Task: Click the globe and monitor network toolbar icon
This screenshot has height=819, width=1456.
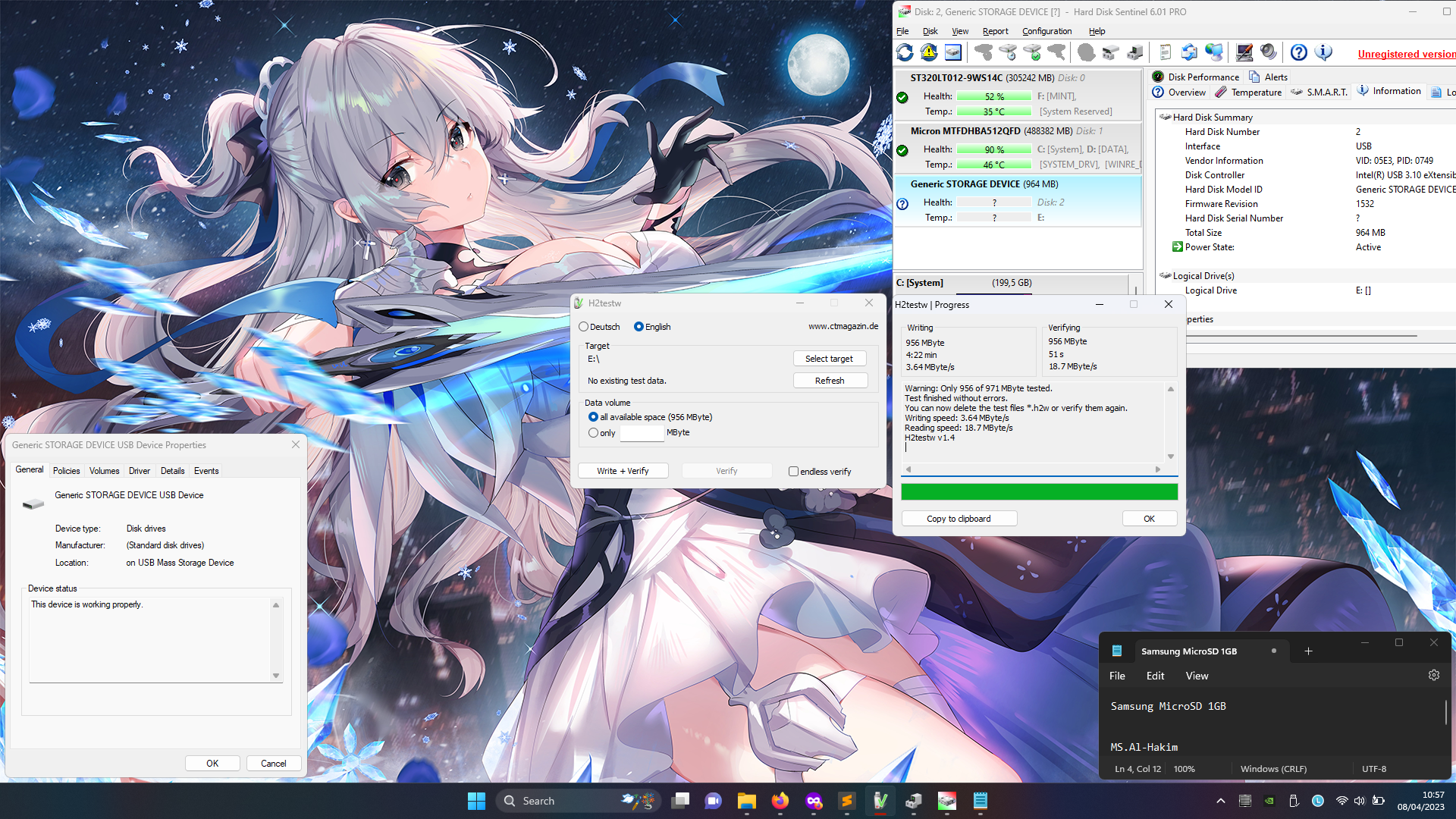Action: [x=1214, y=52]
